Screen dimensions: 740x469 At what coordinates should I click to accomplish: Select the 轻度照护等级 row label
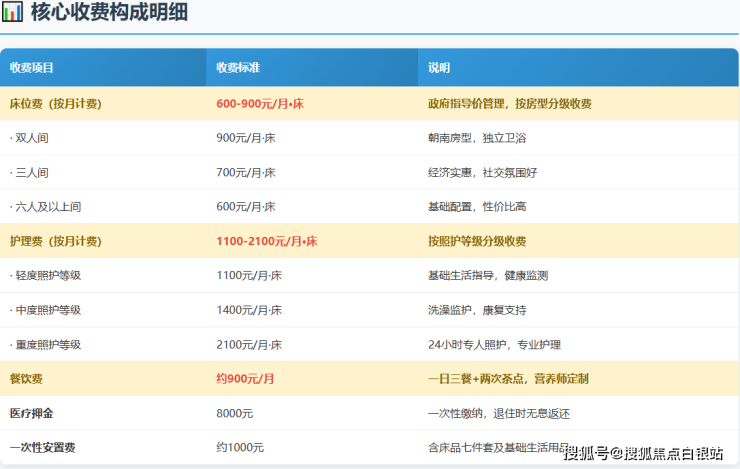coord(45,276)
